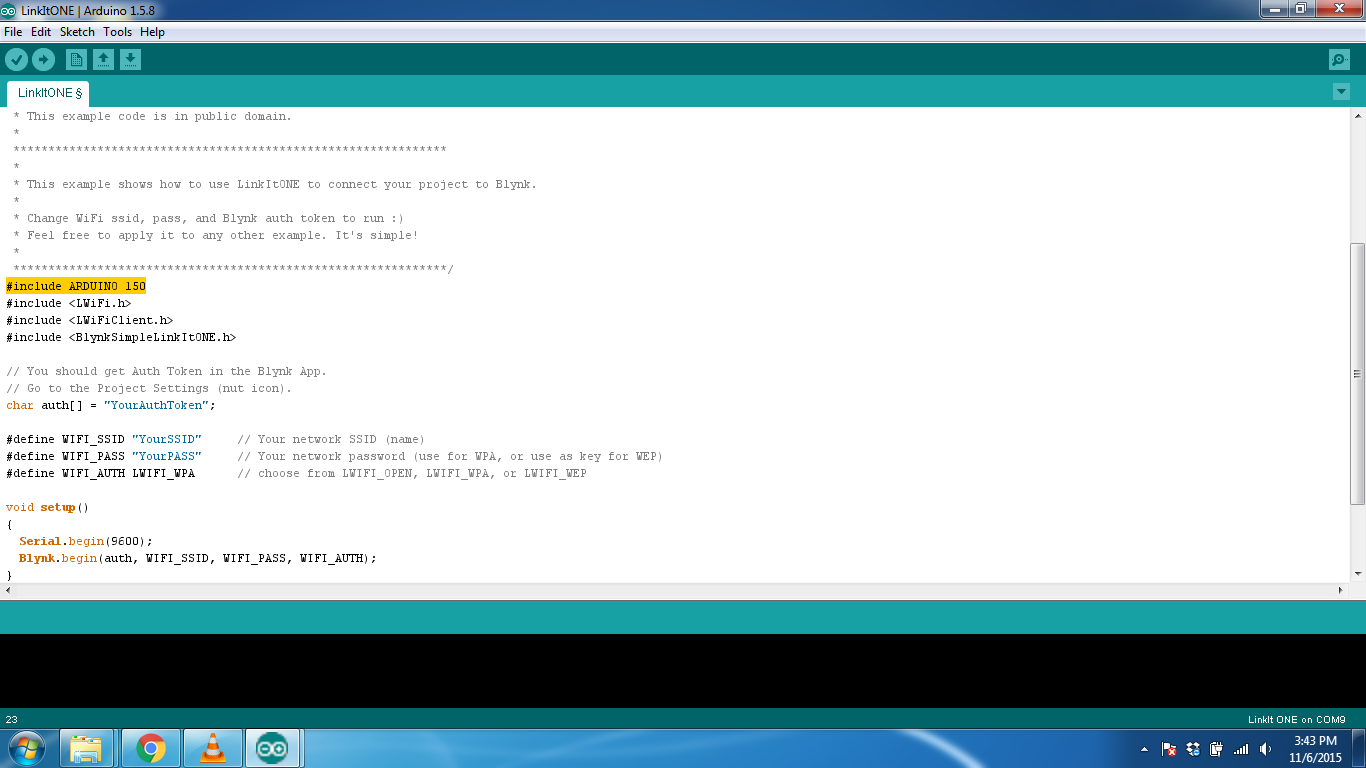Click the Action Center flag tray icon
The height and width of the screenshot is (768, 1366).
(1168, 749)
